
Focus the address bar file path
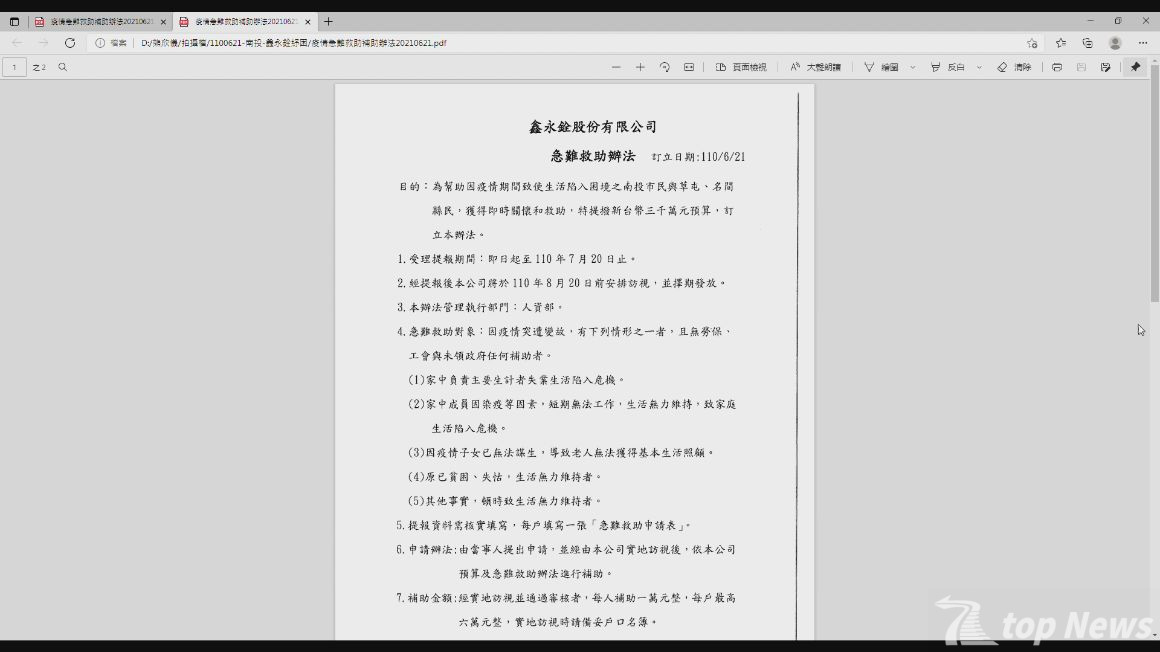(294, 43)
